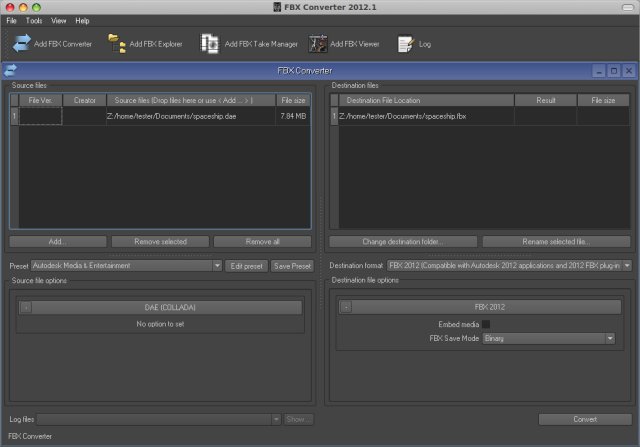
Task: Click Change destination folder button
Action: click(403, 242)
